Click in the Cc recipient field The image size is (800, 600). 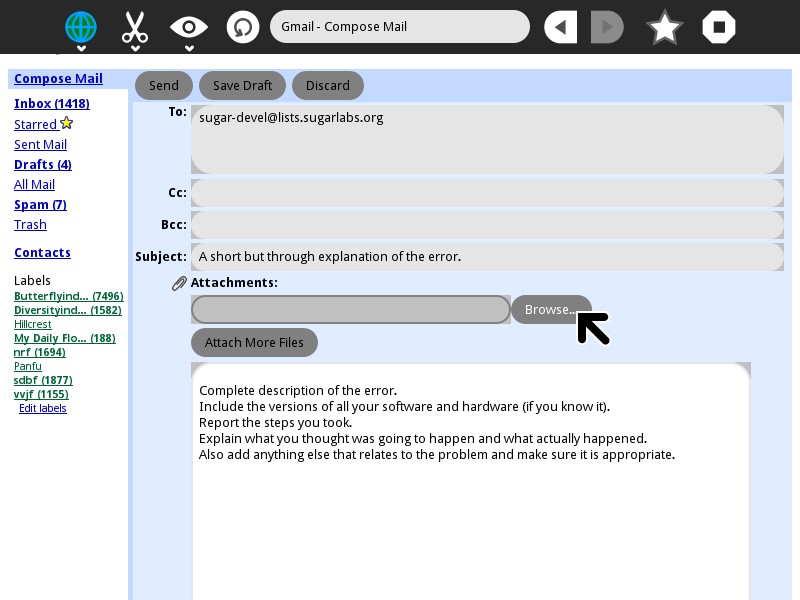pyautogui.click(x=487, y=193)
